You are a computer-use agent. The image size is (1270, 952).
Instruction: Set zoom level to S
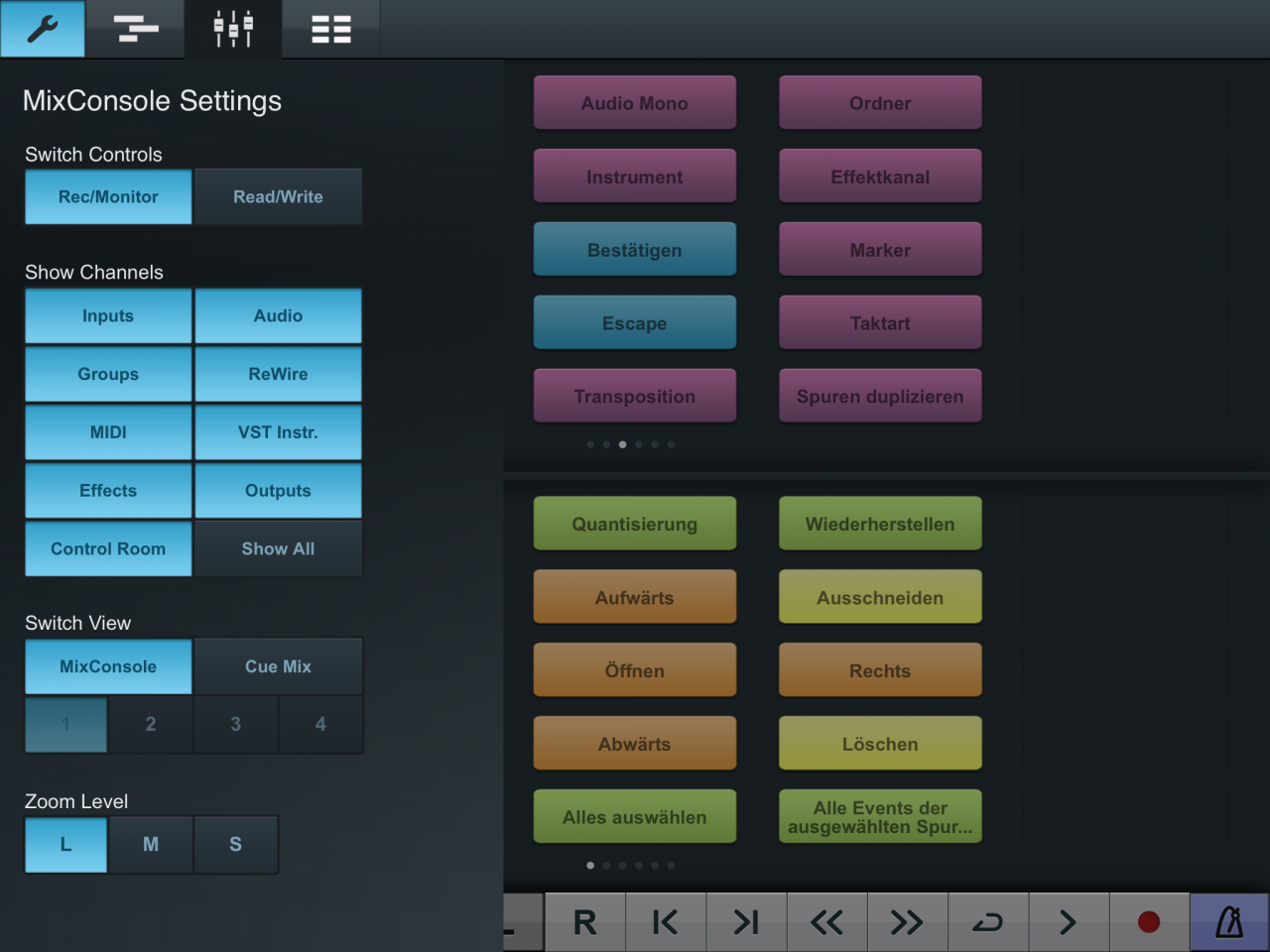pyautogui.click(x=235, y=844)
